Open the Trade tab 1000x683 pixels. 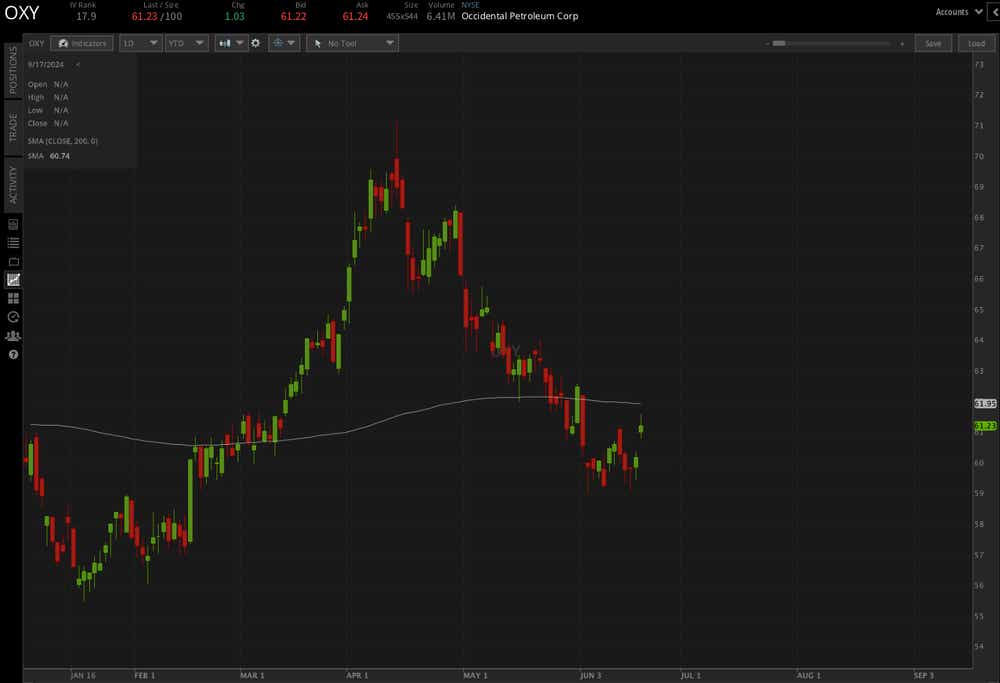point(13,128)
